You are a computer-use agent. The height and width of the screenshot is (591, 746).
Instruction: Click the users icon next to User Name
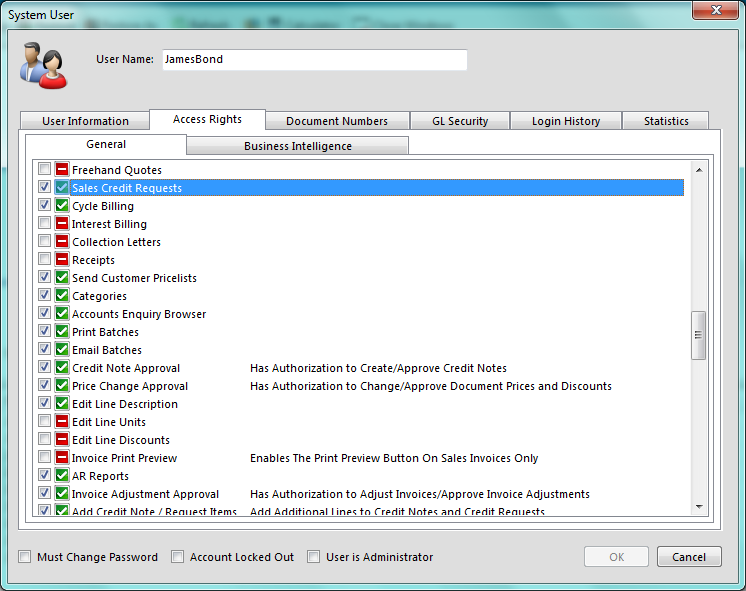point(44,65)
